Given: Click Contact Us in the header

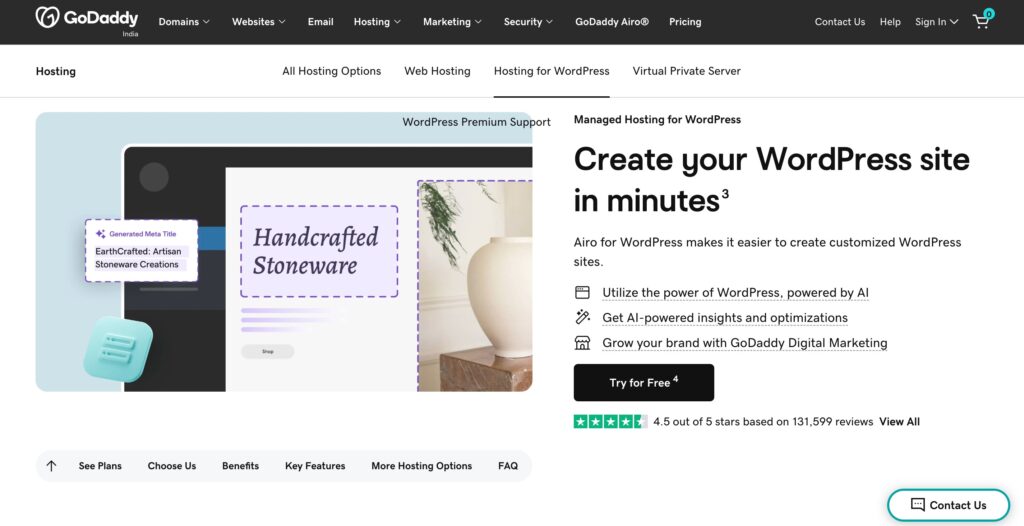Looking at the screenshot, I should point(840,22).
